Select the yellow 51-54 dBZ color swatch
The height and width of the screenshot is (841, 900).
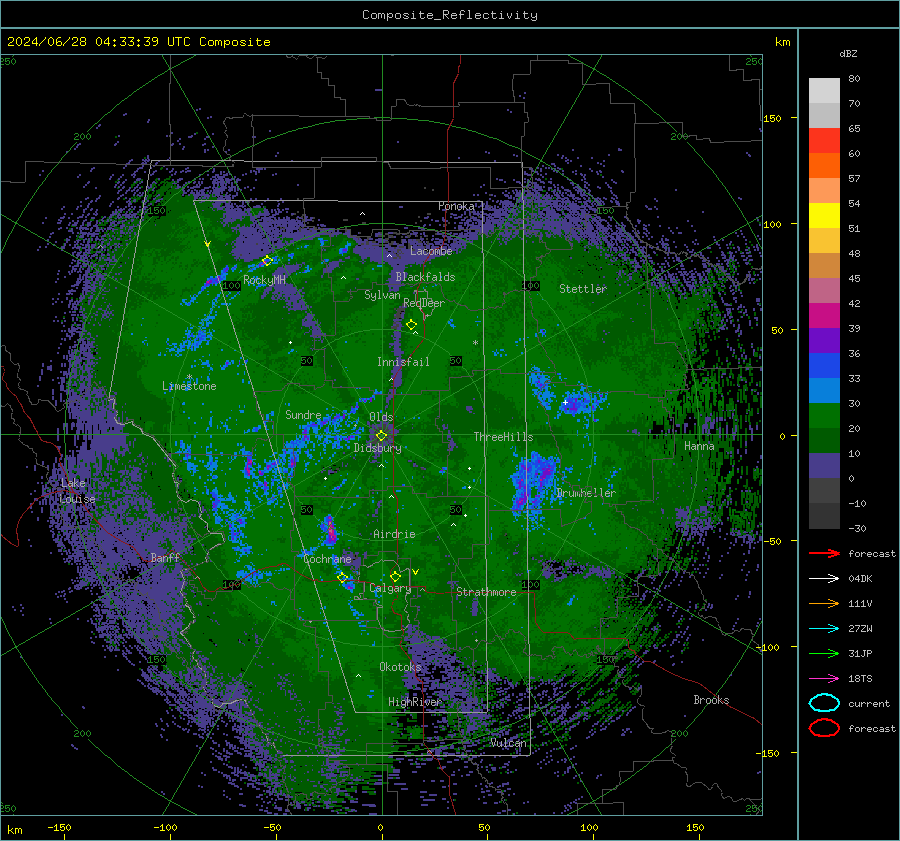(x=824, y=216)
